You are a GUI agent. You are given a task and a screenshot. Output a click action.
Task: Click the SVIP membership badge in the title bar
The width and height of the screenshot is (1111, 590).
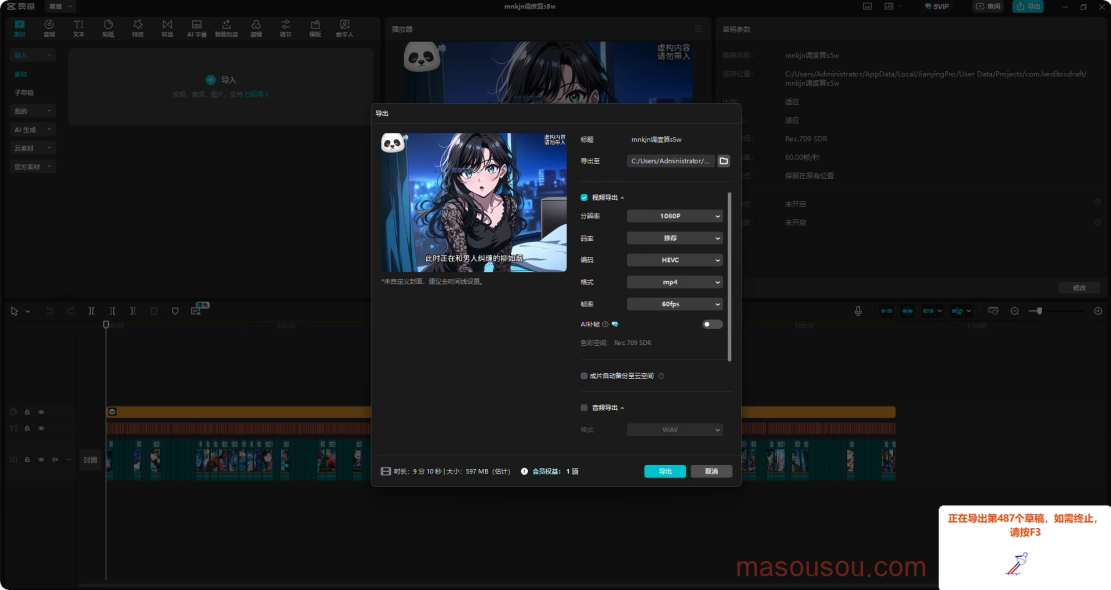[937, 6]
